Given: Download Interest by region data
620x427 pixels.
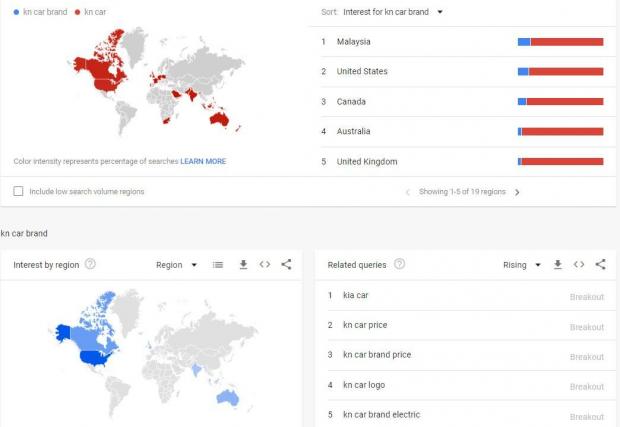Looking at the screenshot, I should point(243,265).
